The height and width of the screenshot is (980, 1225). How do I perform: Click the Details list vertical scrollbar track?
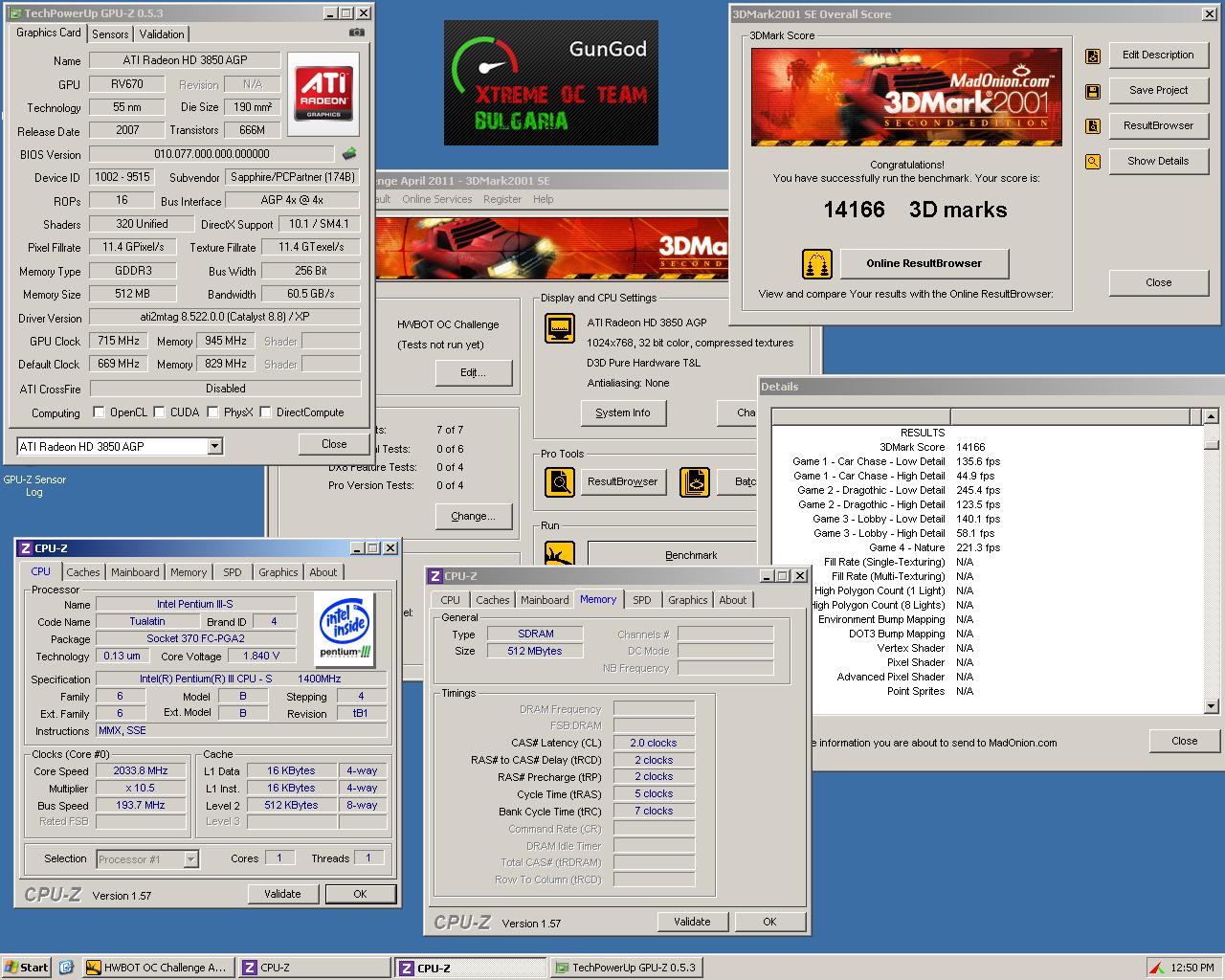(1212, 562)
